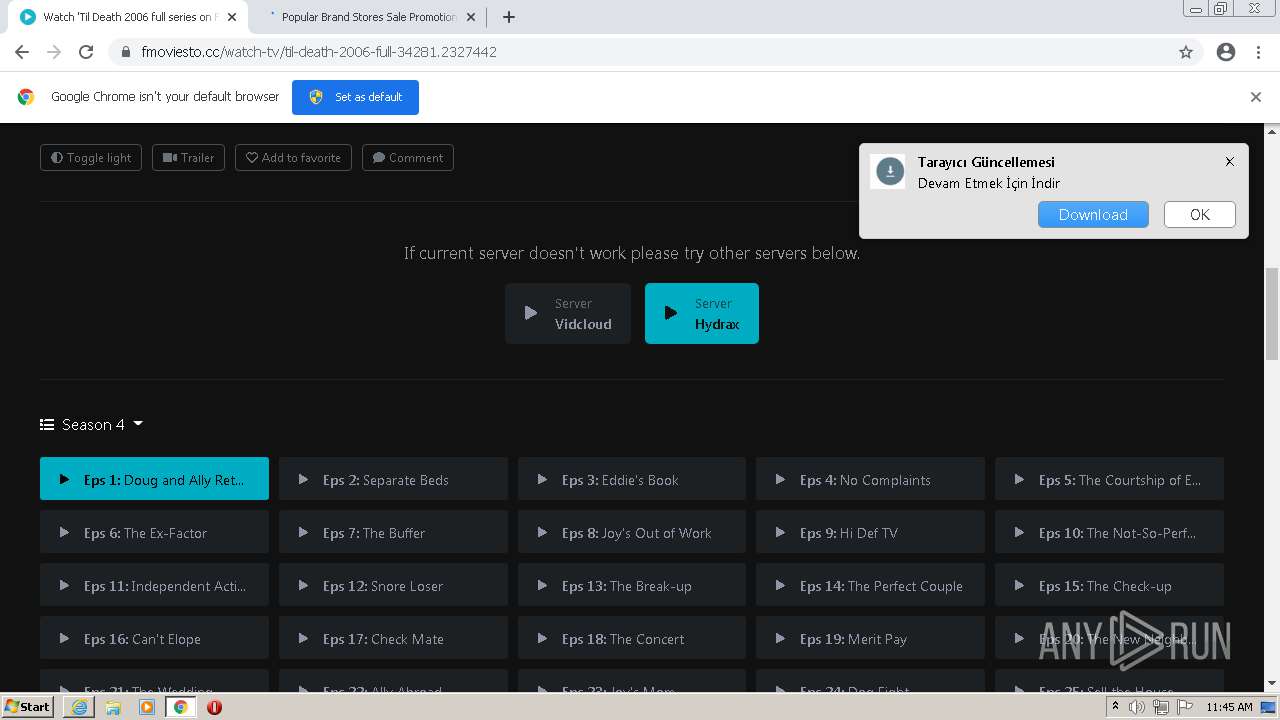Open media player from taskbar
The height and width of the screenshot is (720, 1280).
coord(147,707)
